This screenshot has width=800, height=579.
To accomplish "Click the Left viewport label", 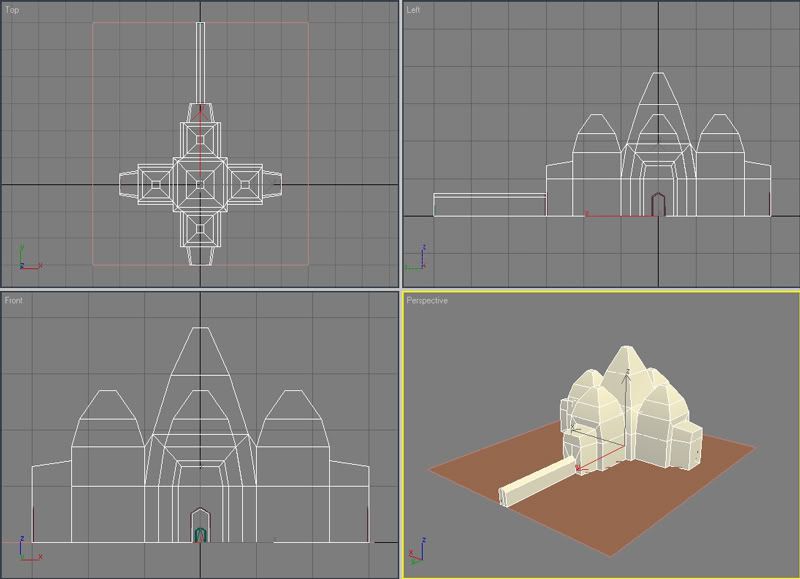I will [x=415, y=9].
